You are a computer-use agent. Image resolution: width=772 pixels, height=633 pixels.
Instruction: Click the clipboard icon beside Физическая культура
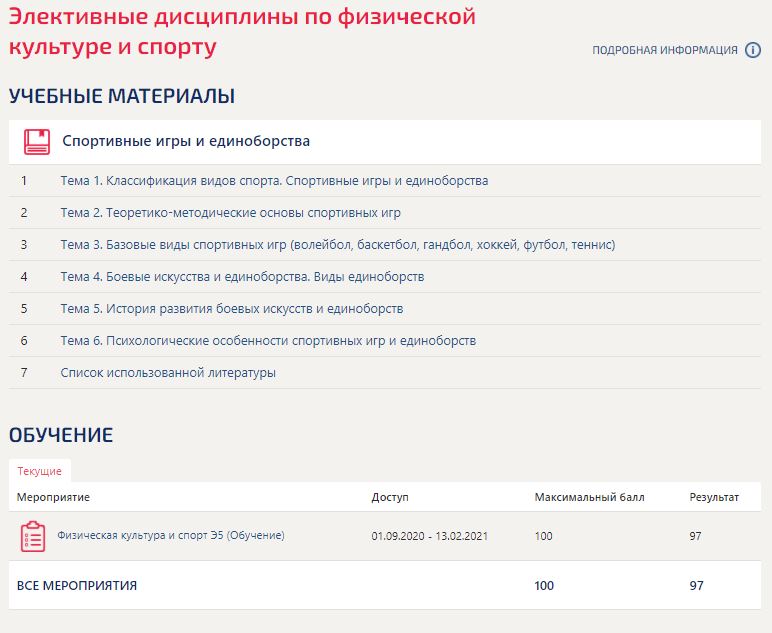(x=33, y=536)
